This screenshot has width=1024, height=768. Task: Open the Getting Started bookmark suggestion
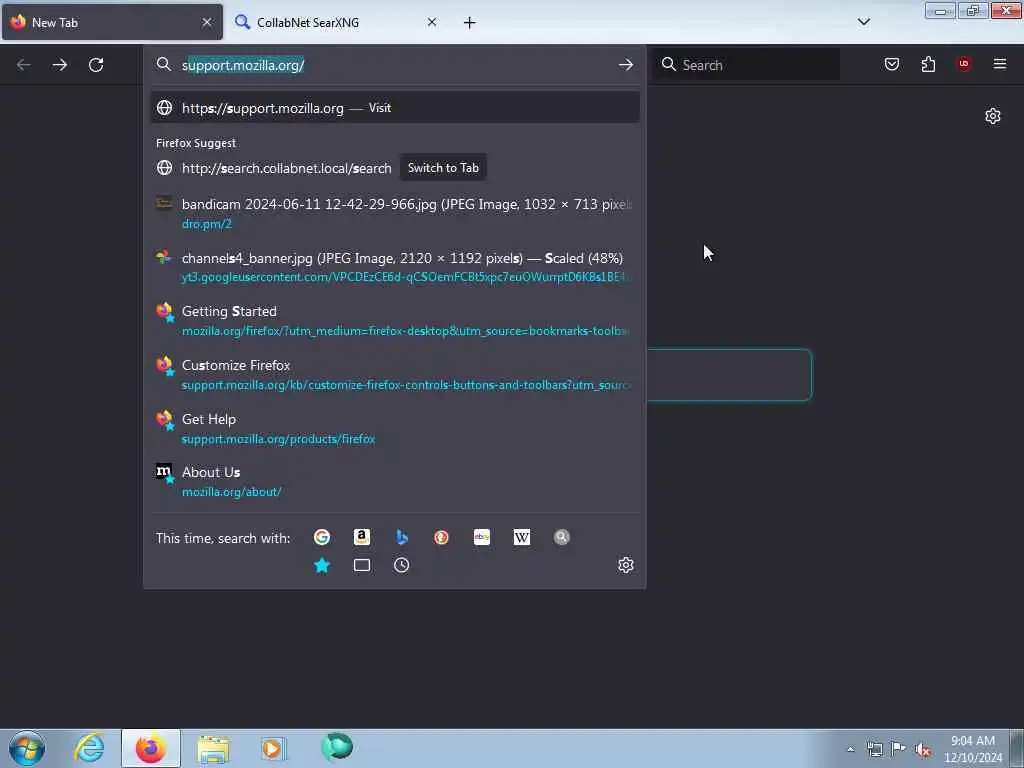coord(395,321)
